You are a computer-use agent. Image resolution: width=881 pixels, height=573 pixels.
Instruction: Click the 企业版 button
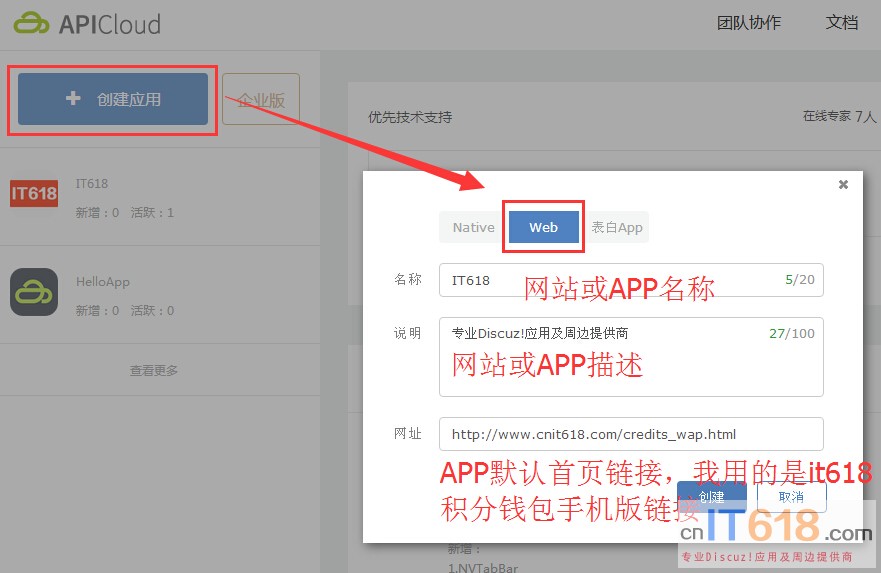click(x=261, y=100)
